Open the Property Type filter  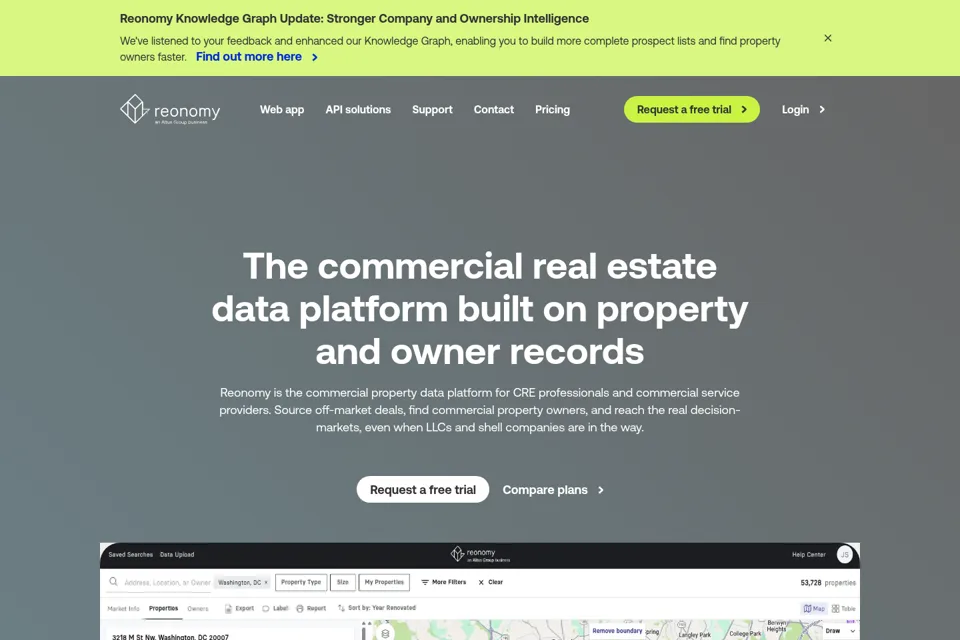point(301,582)
